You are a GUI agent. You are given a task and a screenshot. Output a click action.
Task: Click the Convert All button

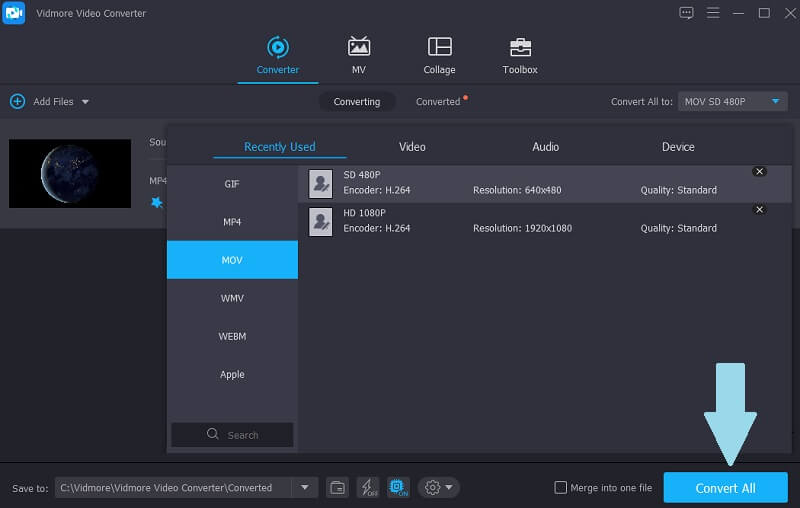725,488
